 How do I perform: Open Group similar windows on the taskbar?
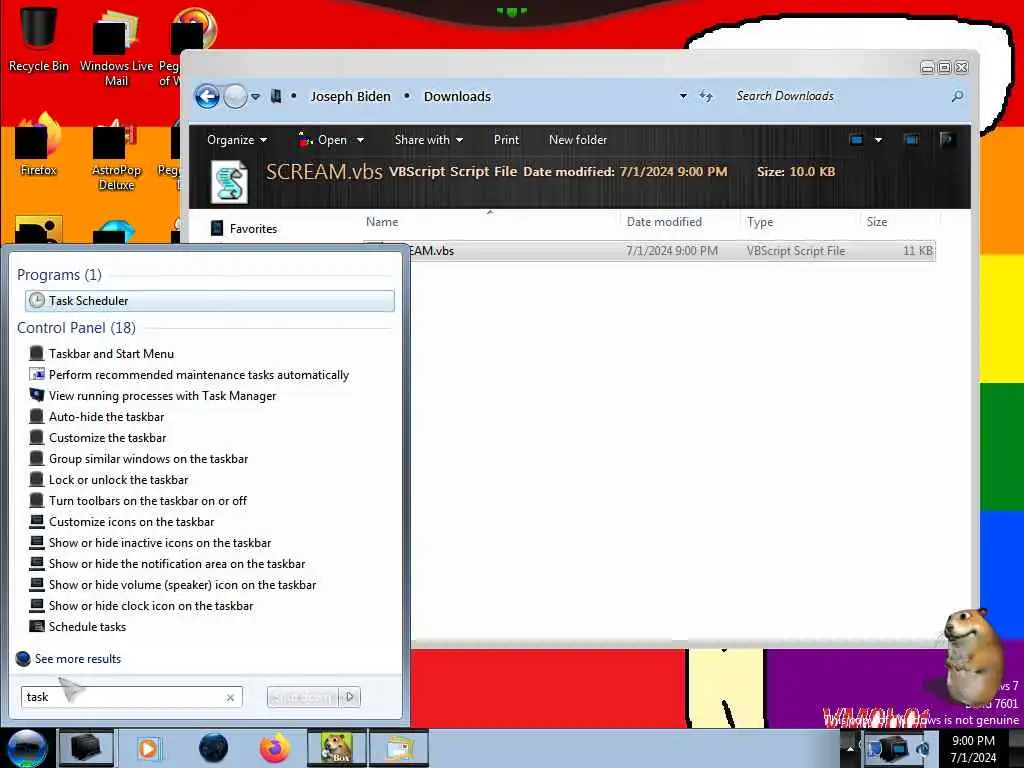point(139,458)
